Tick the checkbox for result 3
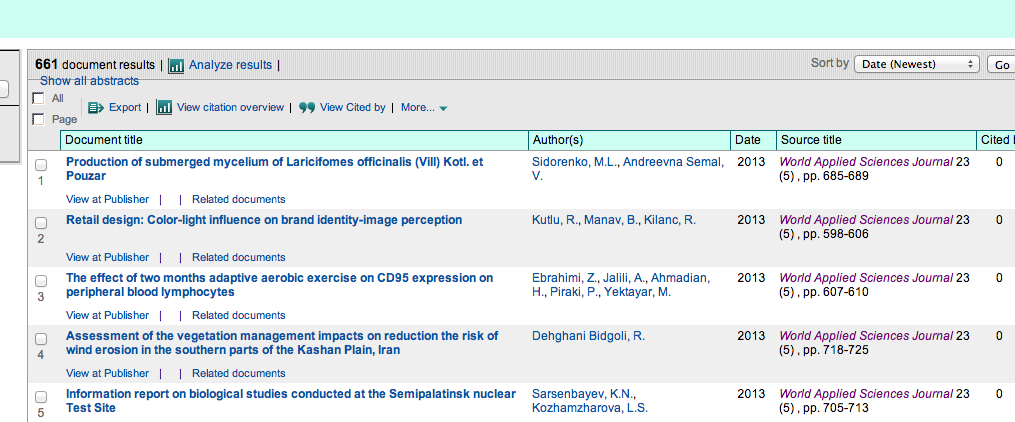This screenshot has width=1015, height=422. (x=41, y=281)
